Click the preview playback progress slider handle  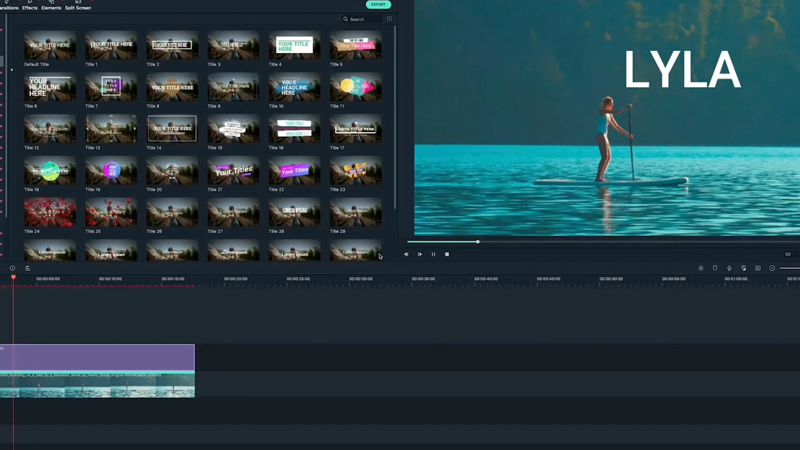[x=478, y=241]
